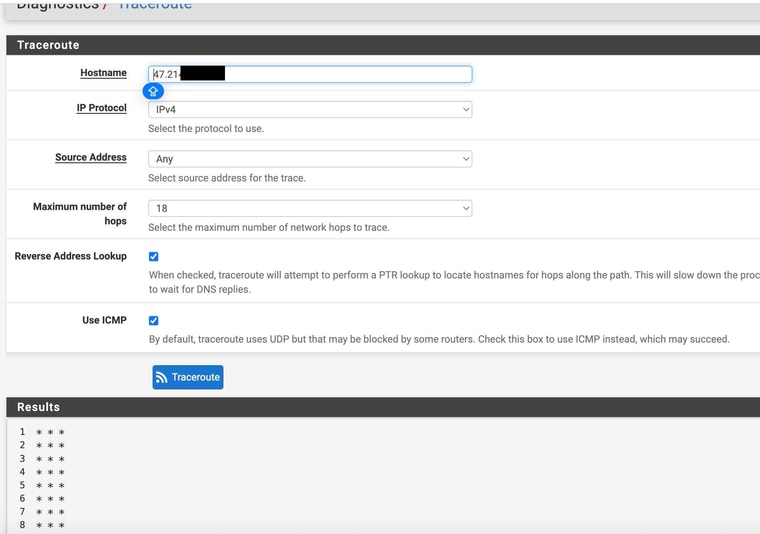The image size is (760, 534).
Task: Toggle the Use ICMP checkbox
Action: coord(154,320)
